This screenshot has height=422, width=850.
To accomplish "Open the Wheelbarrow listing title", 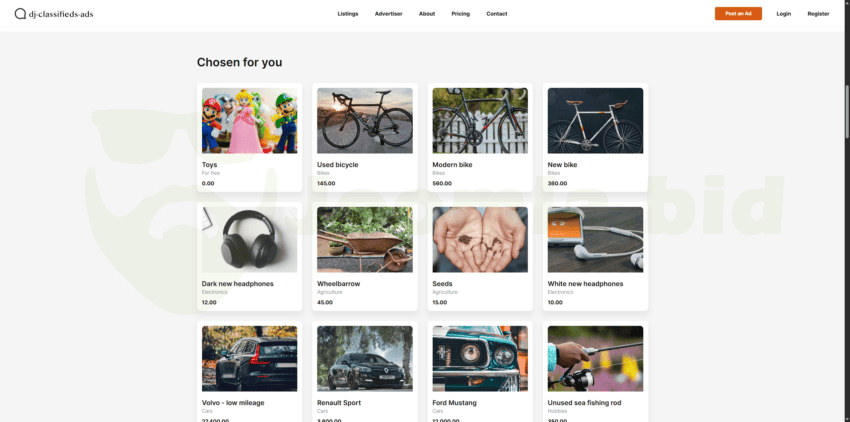I will [338, 284].
